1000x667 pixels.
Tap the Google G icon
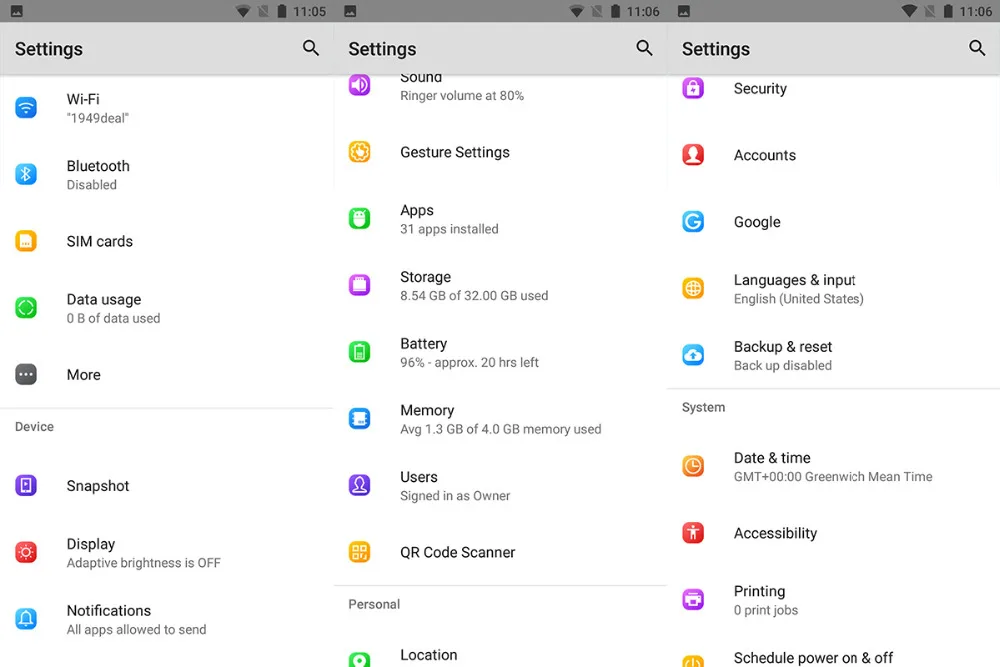[x=693, y=222]
